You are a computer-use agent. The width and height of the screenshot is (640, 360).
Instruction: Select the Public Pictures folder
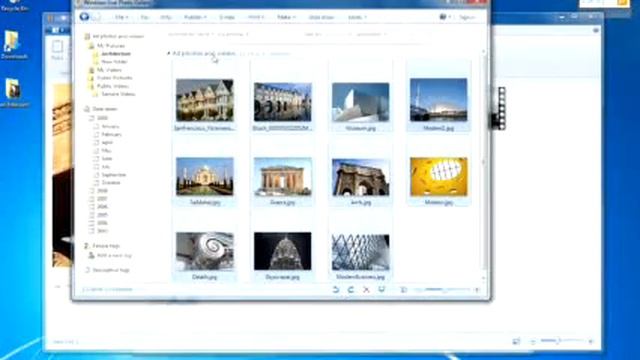pos(111,78)
